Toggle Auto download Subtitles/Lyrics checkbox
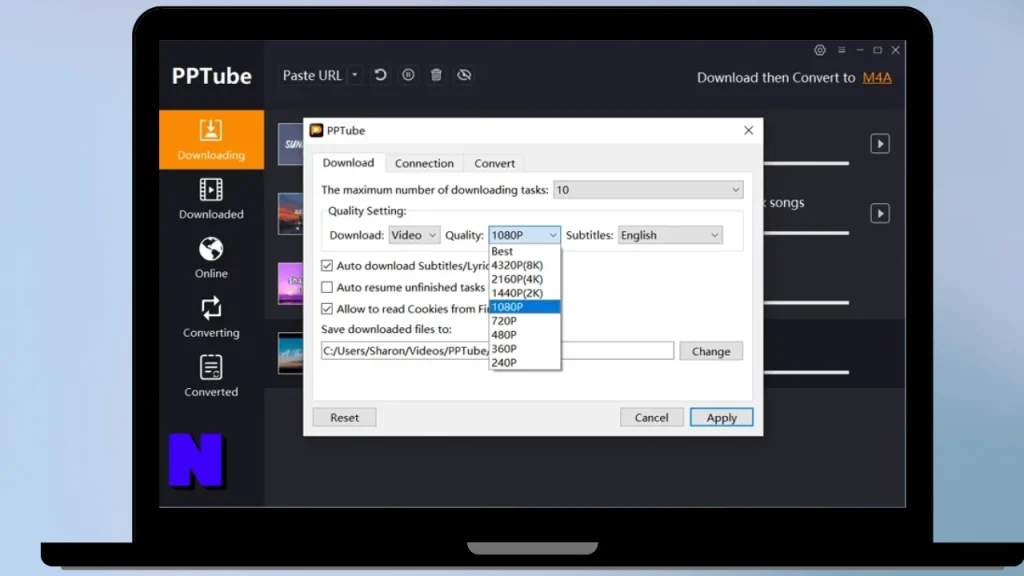The width and height of the screenshot is (1024, 576). [x=327, y=266]
